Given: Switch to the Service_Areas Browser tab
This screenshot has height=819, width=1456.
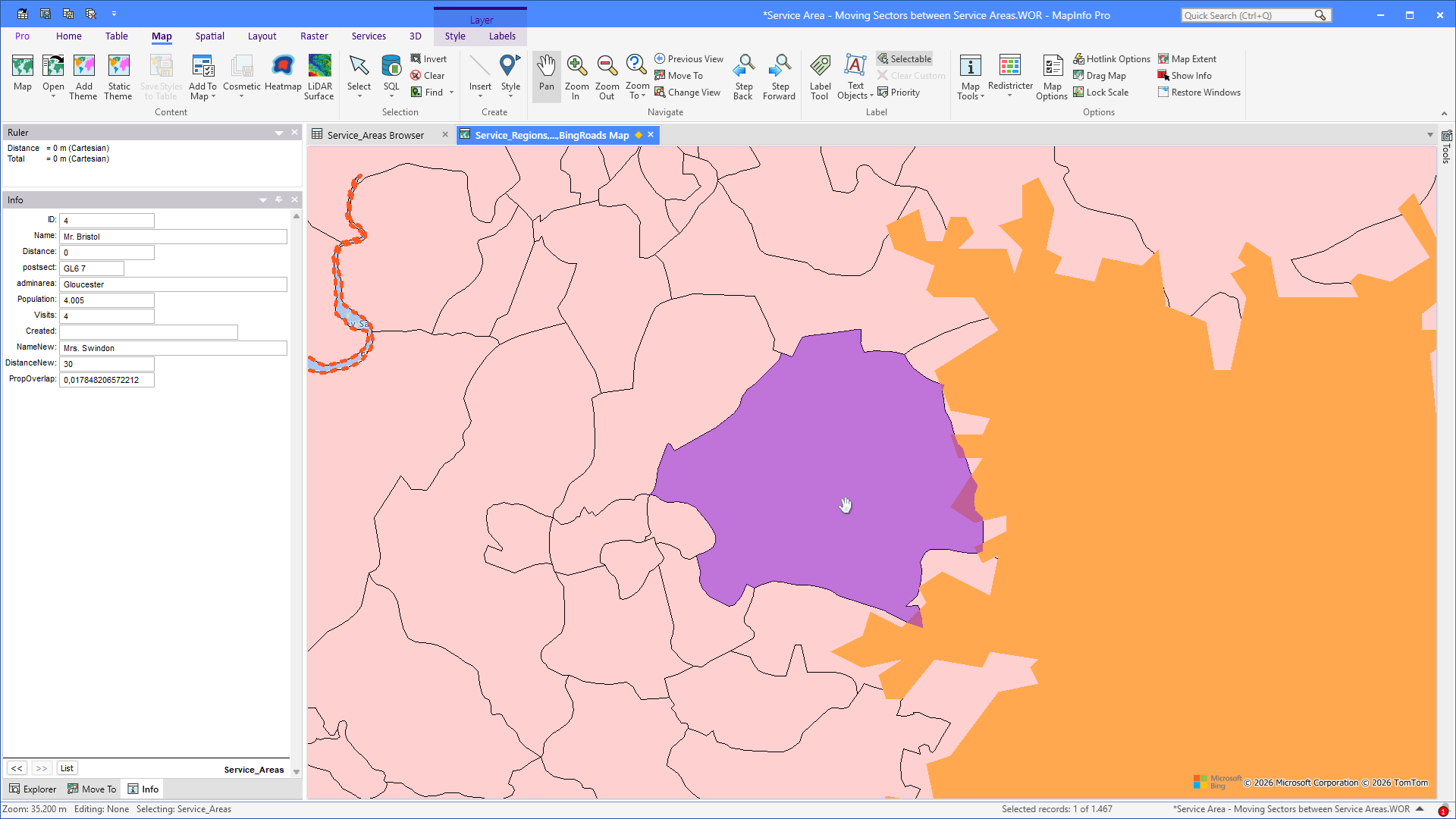Looking at the screenshot, I should click(x=375, y=135).
